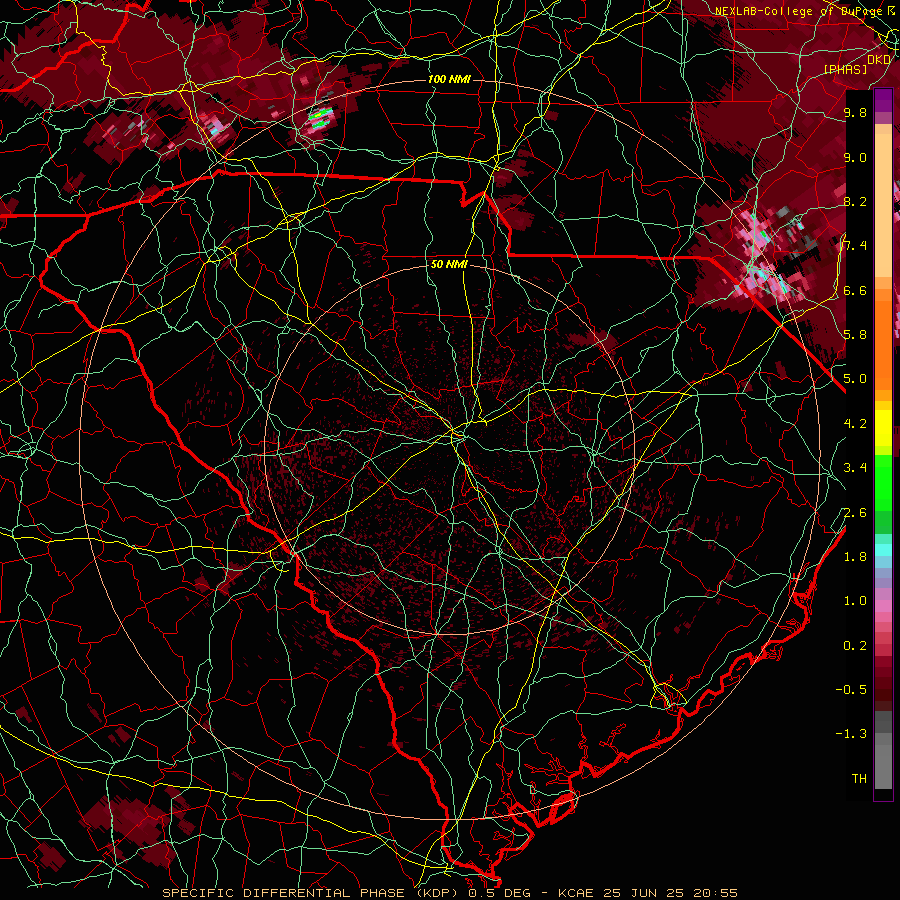
Task: Click the 5.8 value on the color scale
Action: coord(855,335)
